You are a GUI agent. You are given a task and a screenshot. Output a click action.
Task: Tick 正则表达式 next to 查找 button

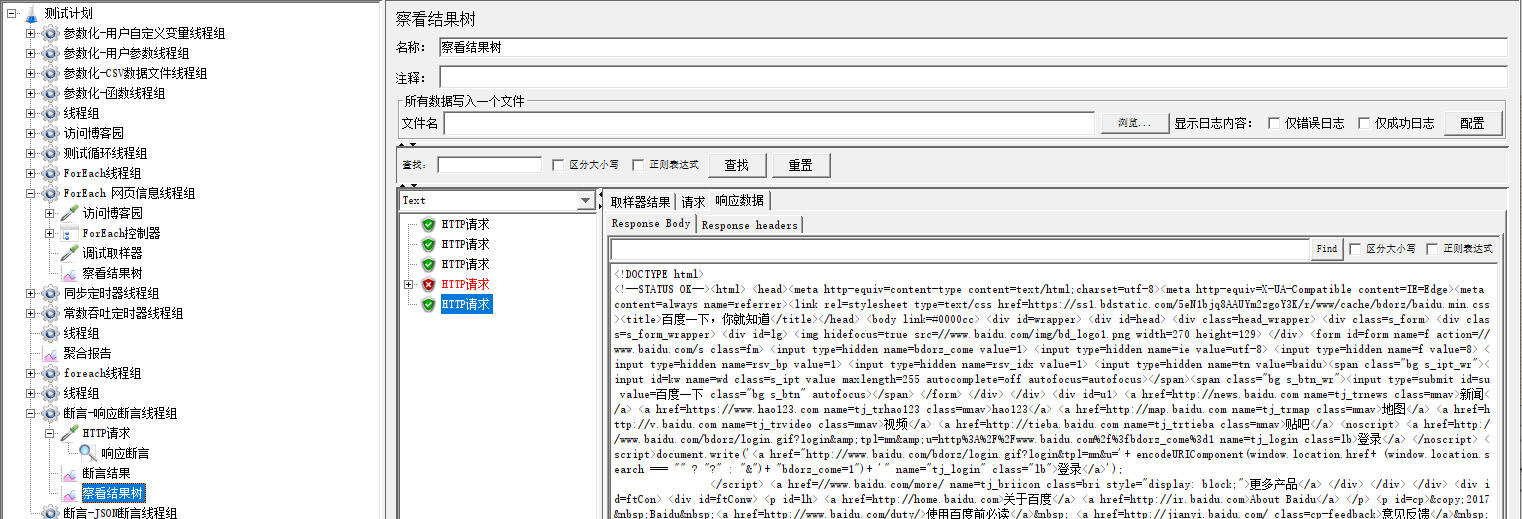click(638, 165)
